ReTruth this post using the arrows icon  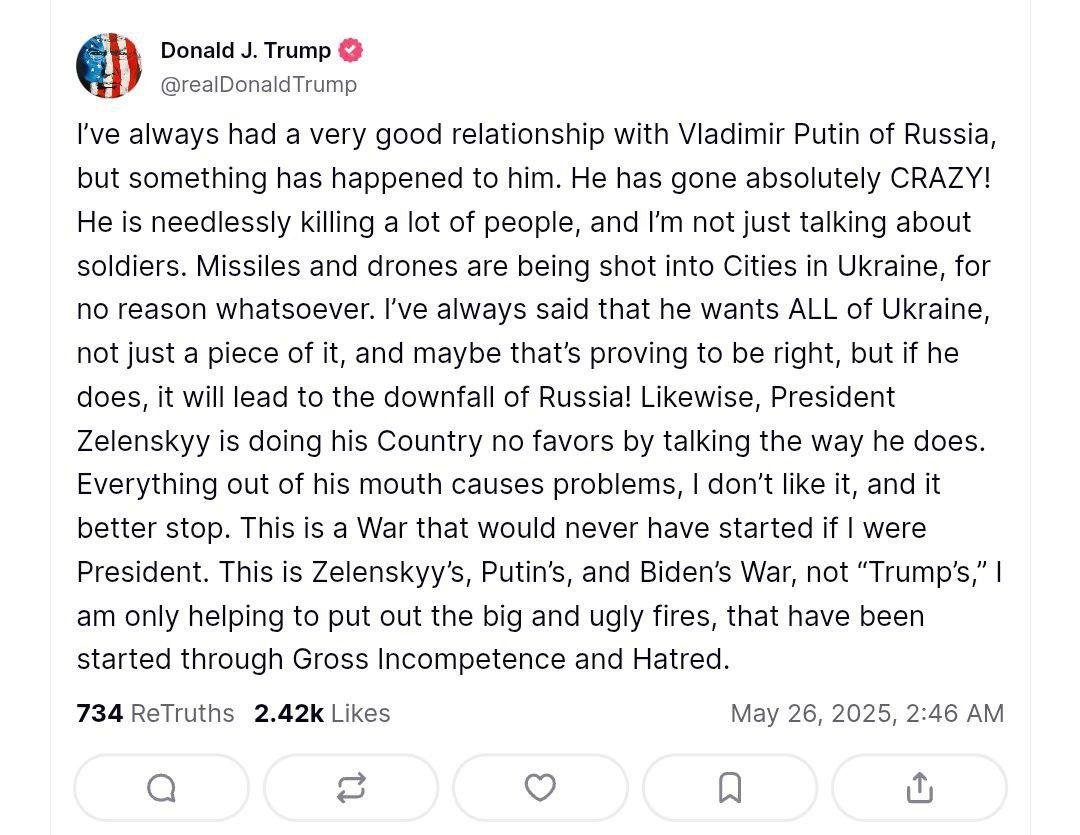click(x=350, y=788)
